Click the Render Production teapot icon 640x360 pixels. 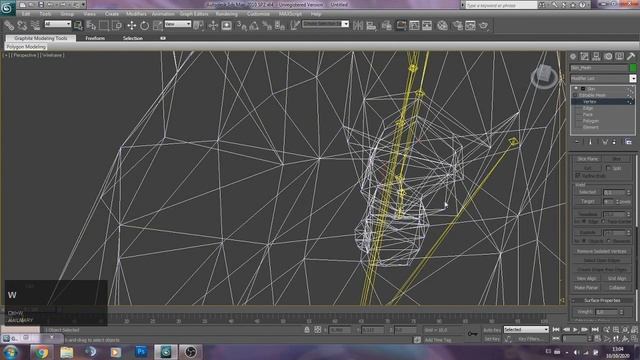click(x=484, y=26)
